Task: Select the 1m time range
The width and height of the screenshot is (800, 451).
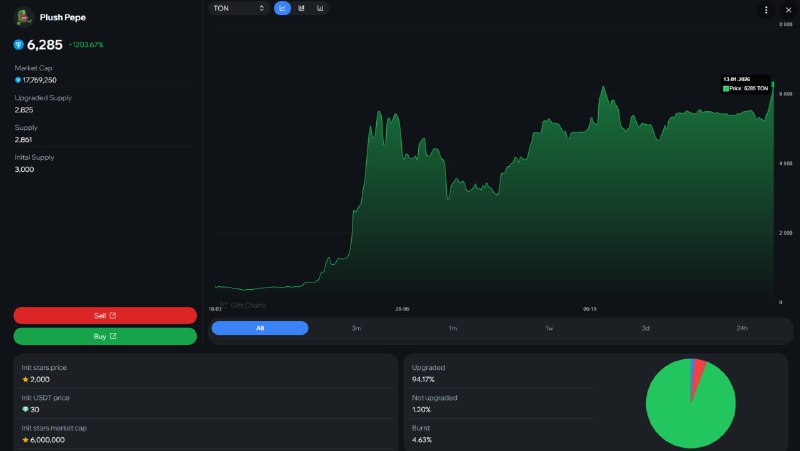Action: click(x=453, y=328)
